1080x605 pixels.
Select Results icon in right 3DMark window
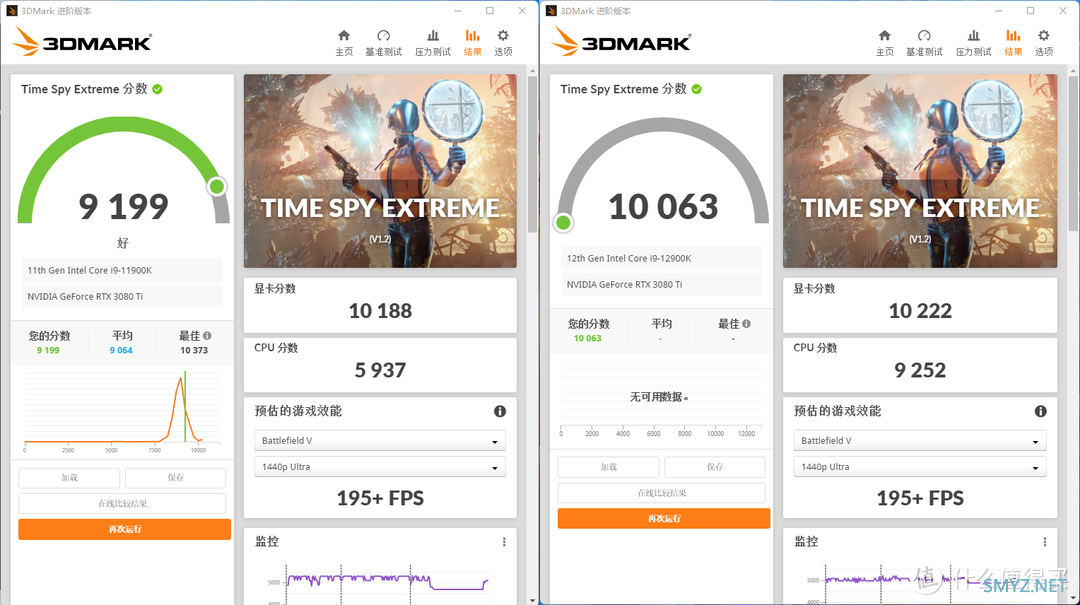1013,35
